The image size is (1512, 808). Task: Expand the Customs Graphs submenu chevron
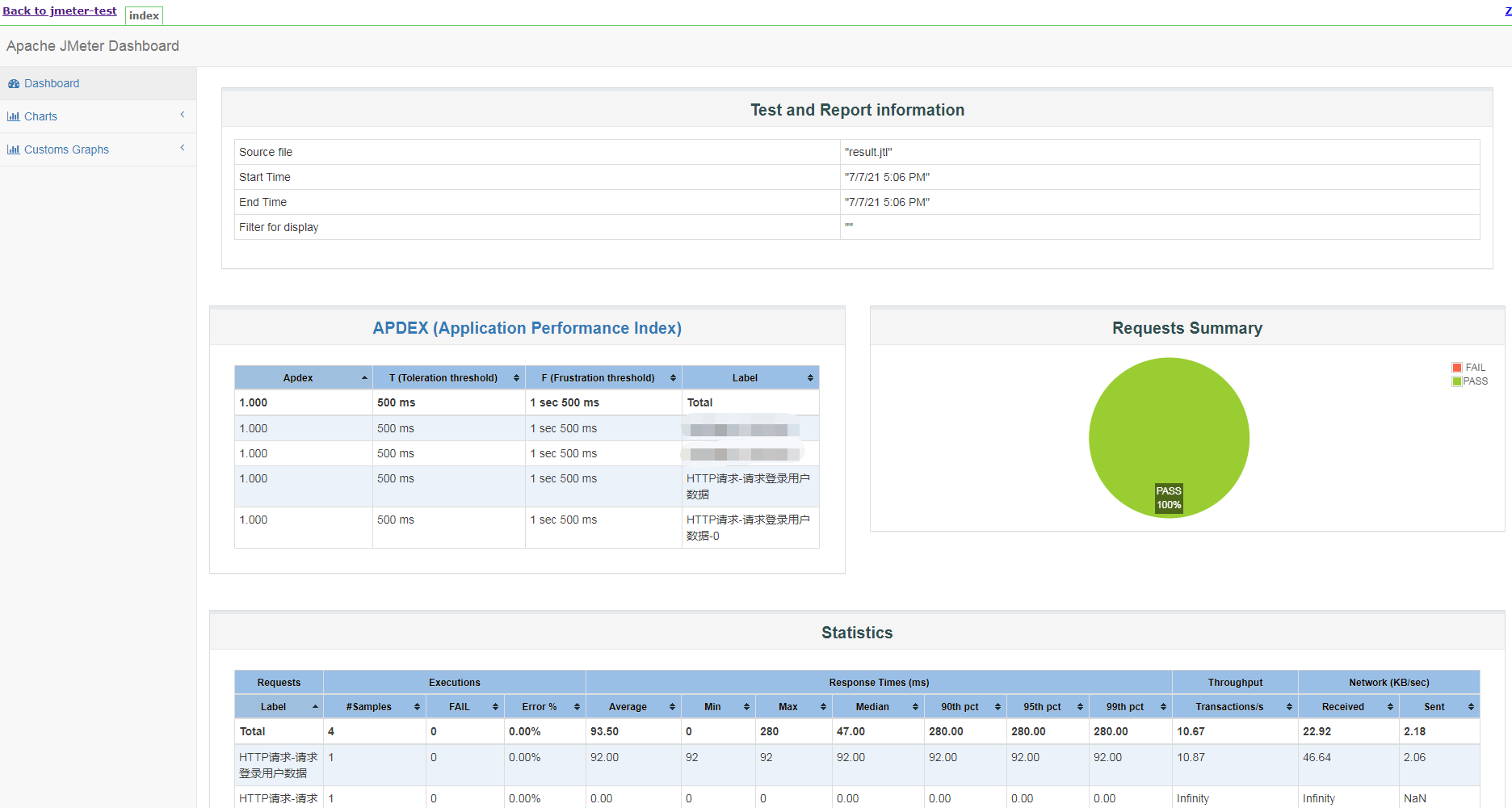(x=183, y=148)
